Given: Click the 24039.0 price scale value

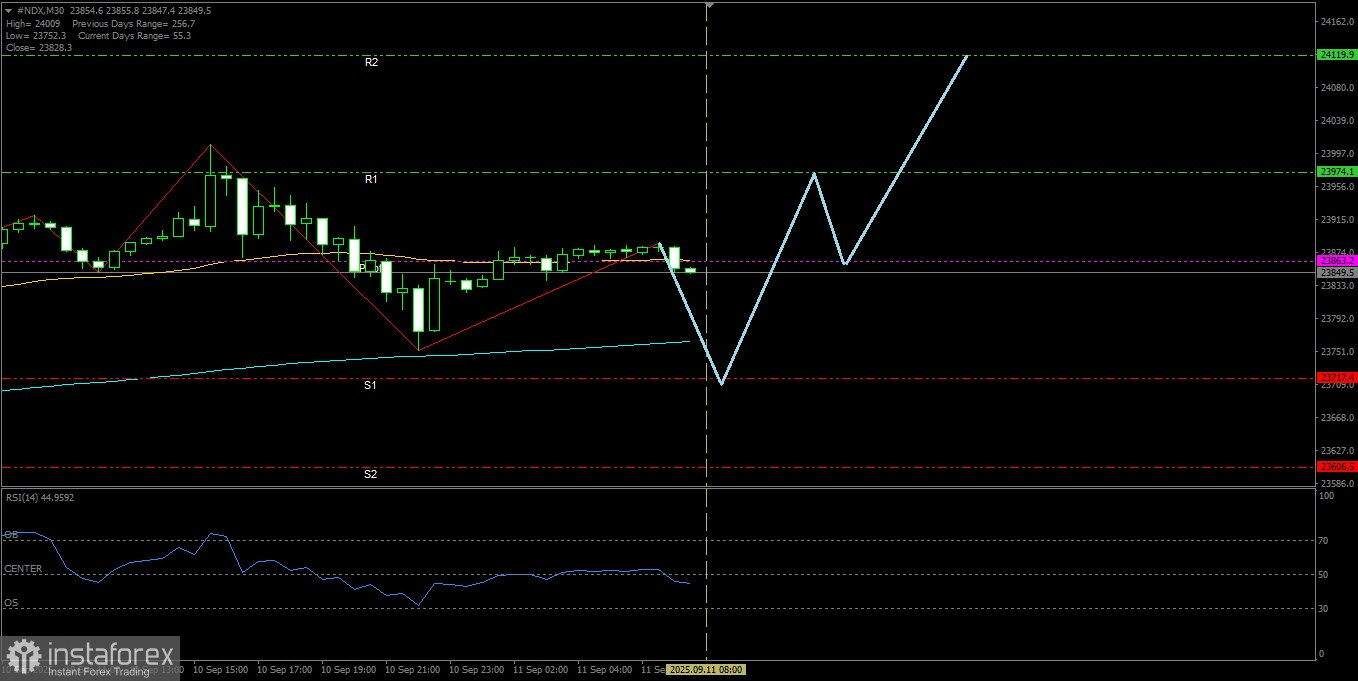Looking at the screenshot, I should pyautogui.click(x=1337, y=121).
